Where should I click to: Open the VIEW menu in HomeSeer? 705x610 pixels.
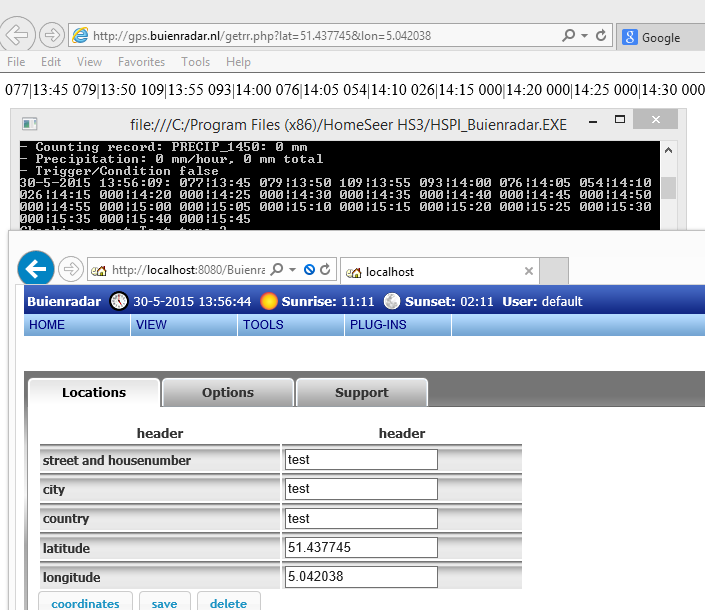tap(184, 325)
